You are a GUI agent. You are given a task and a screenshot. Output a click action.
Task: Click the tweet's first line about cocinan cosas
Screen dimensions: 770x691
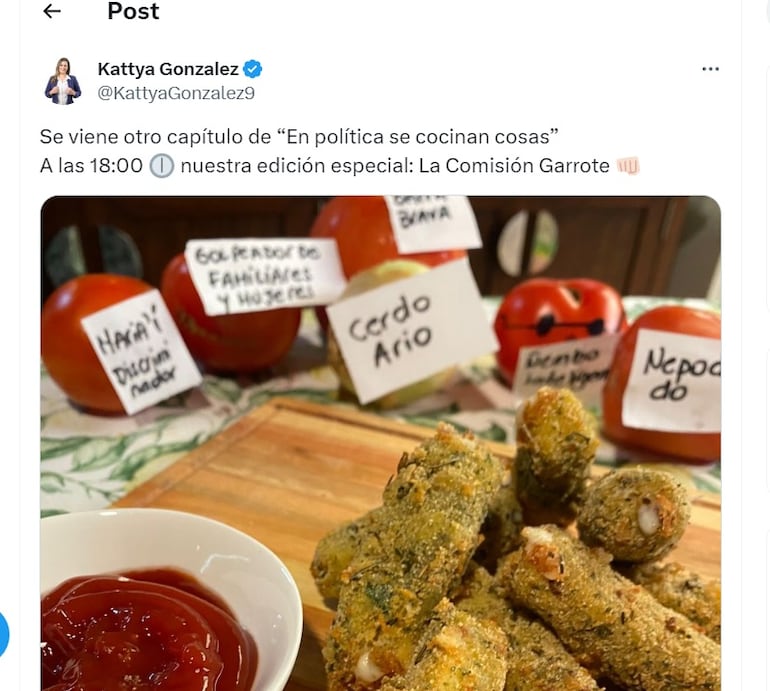click(299, 137)
